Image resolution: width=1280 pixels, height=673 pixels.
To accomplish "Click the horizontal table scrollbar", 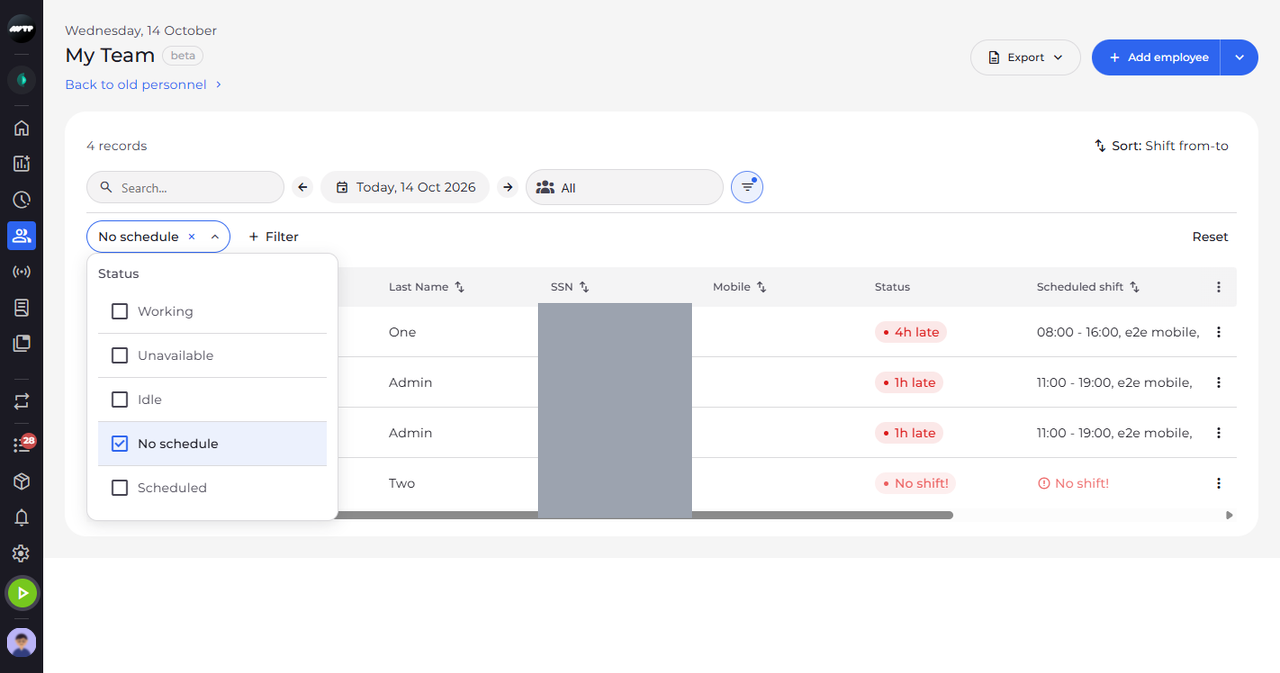I will tap(645, 515).
